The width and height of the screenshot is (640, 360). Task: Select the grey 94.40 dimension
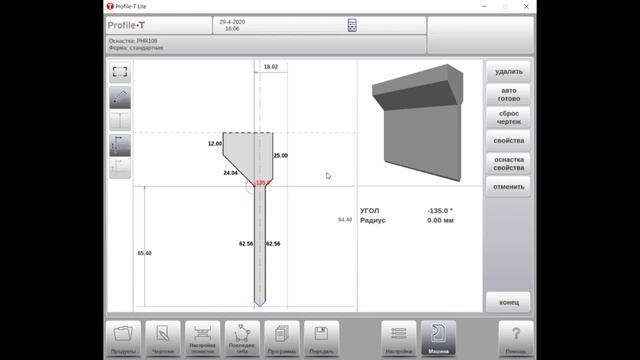pos(345,220)
